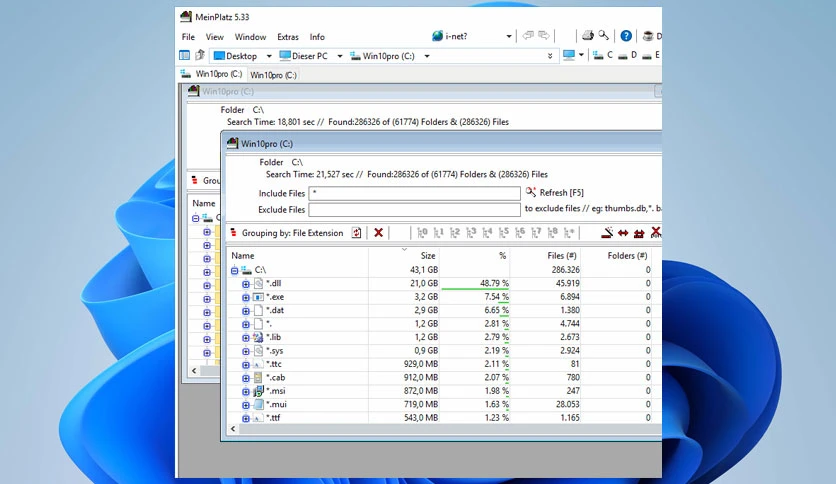Expand tree to level 0 icon

pyautogui.click(x=422, y=232)
